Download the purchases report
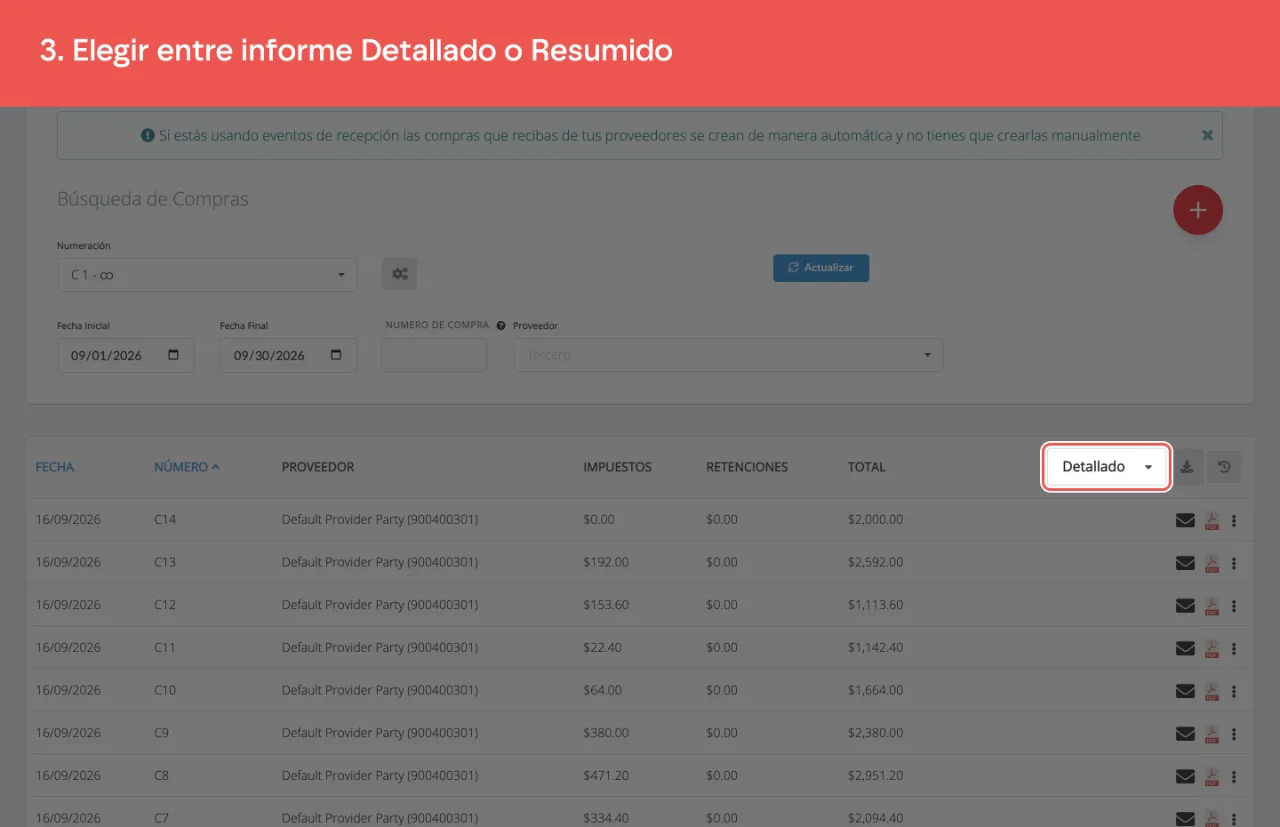Screen dimensions: 1280x827 (1187, 467)
